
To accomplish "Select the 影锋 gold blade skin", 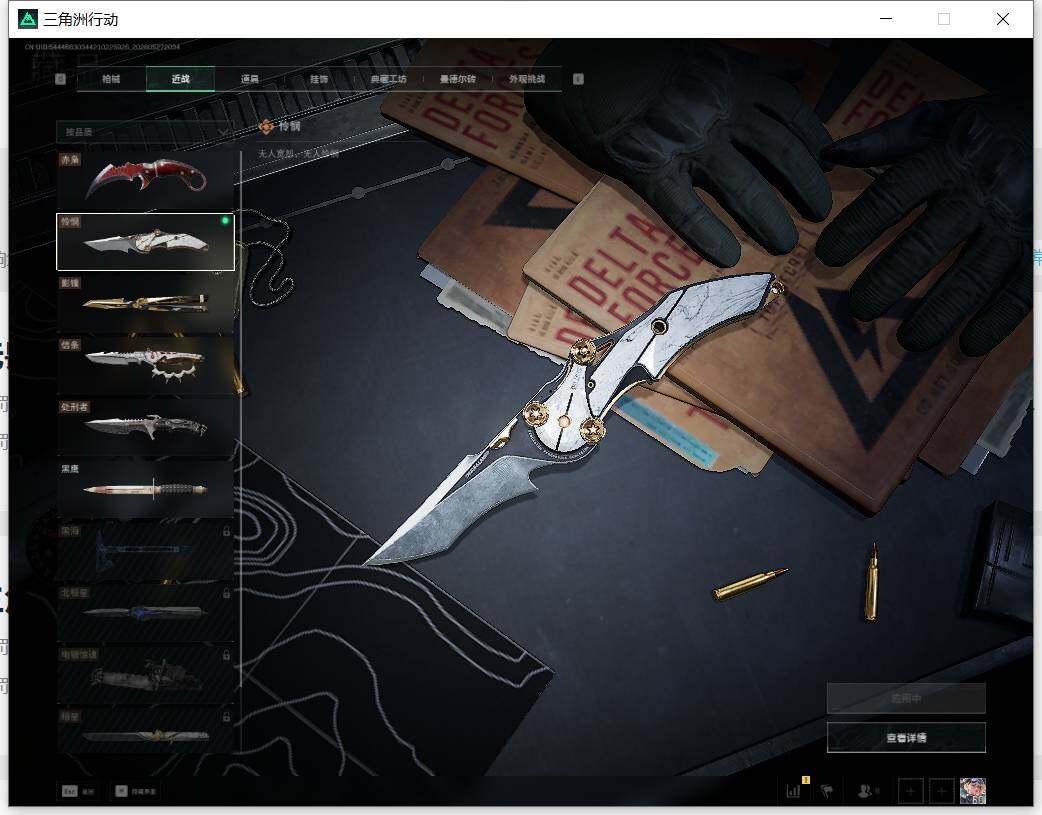I will tap(145, 304).
